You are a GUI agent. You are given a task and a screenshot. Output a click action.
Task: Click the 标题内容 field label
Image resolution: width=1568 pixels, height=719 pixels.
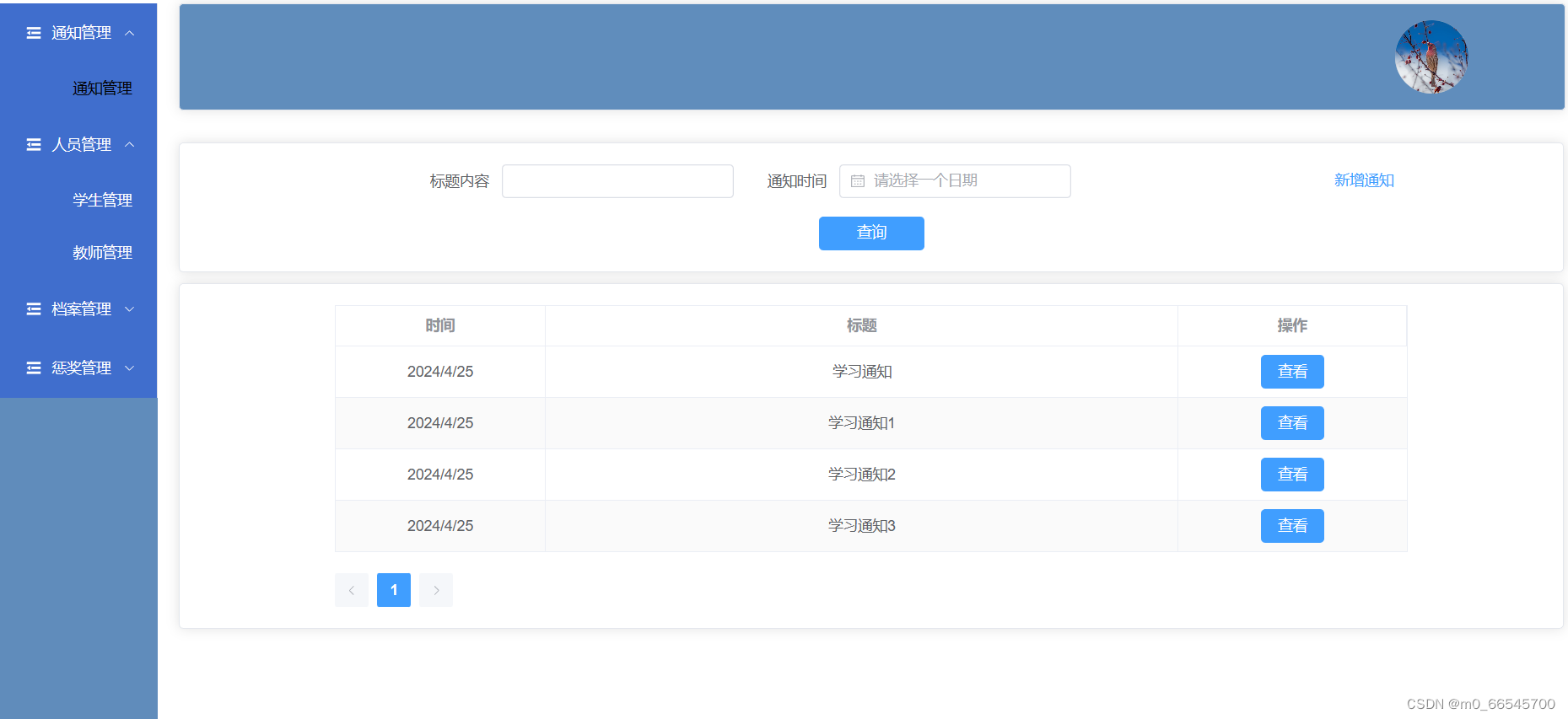pyautogui.click(x=460, y=181)
